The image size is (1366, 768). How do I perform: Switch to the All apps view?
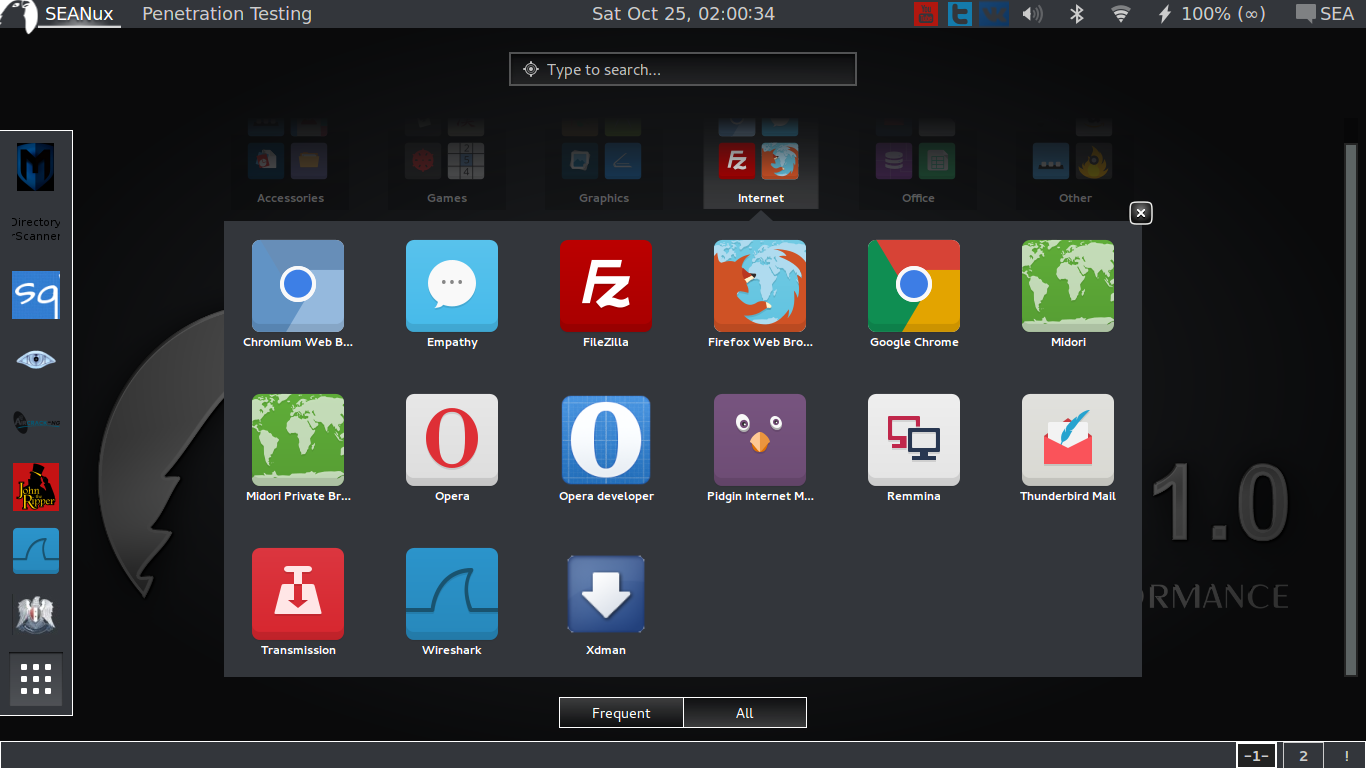pyautogui.click(x=745, y=713)
